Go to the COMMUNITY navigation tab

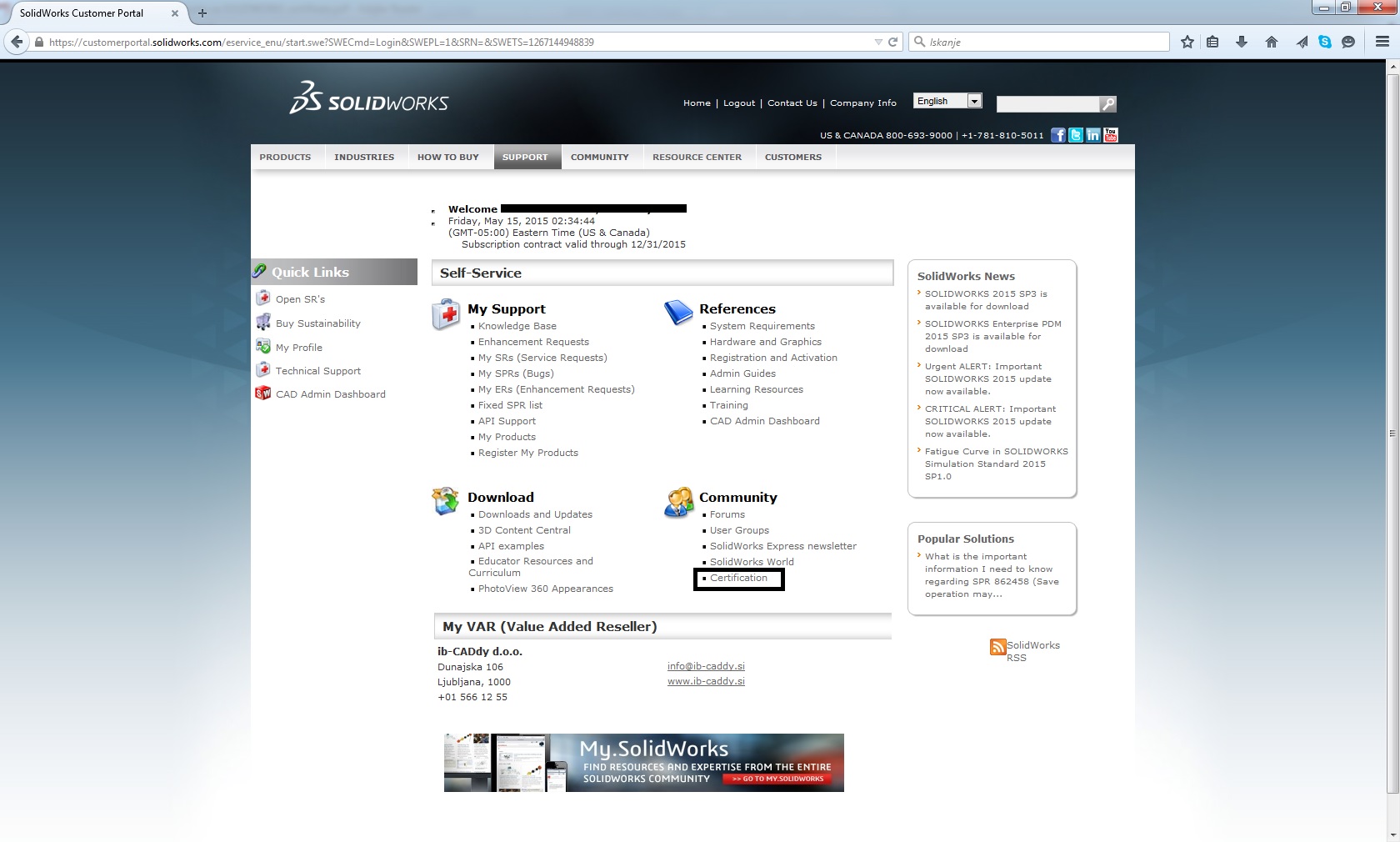point(599,157)
